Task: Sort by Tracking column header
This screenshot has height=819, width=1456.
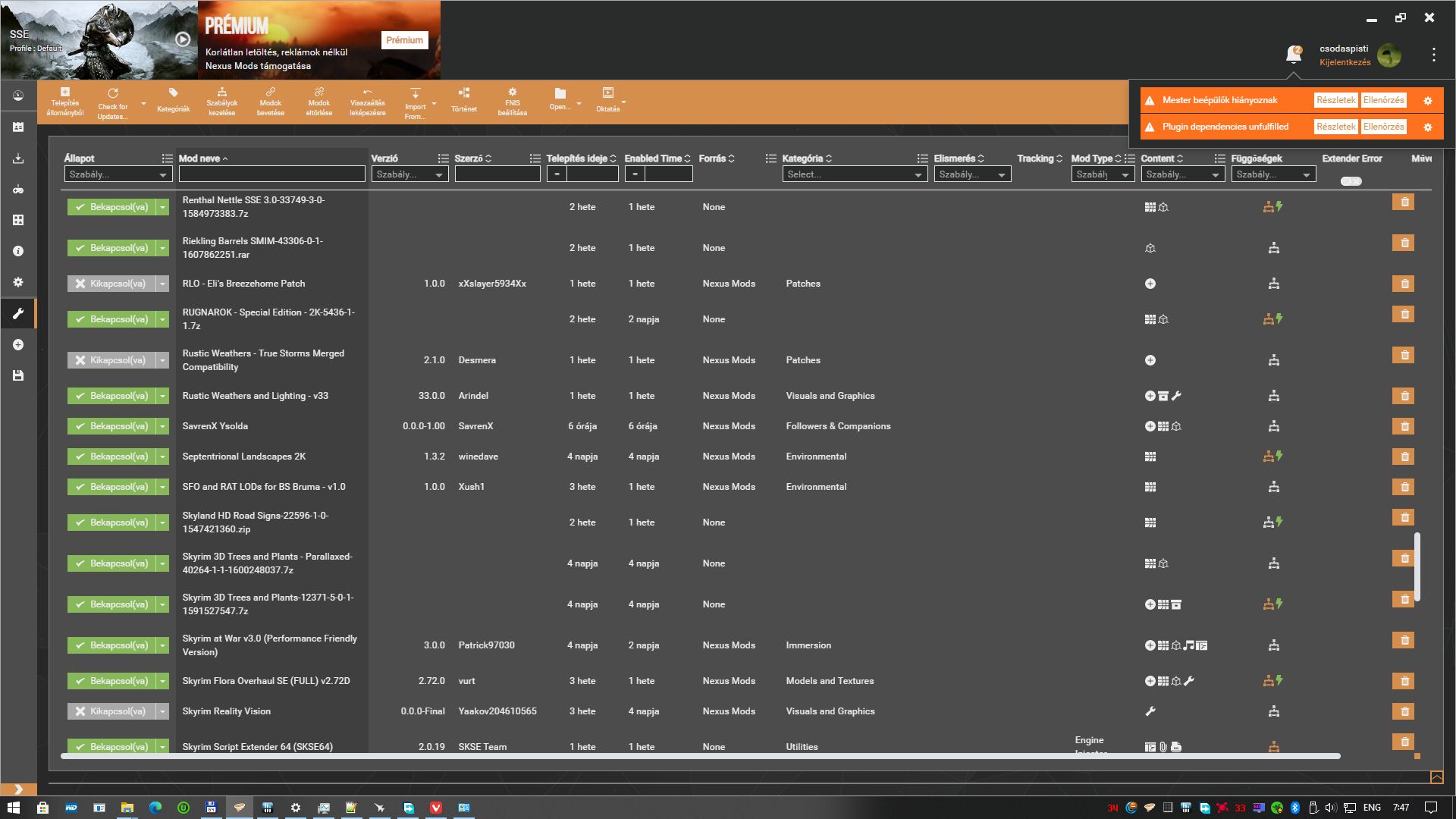Action: click(1040, 158)
